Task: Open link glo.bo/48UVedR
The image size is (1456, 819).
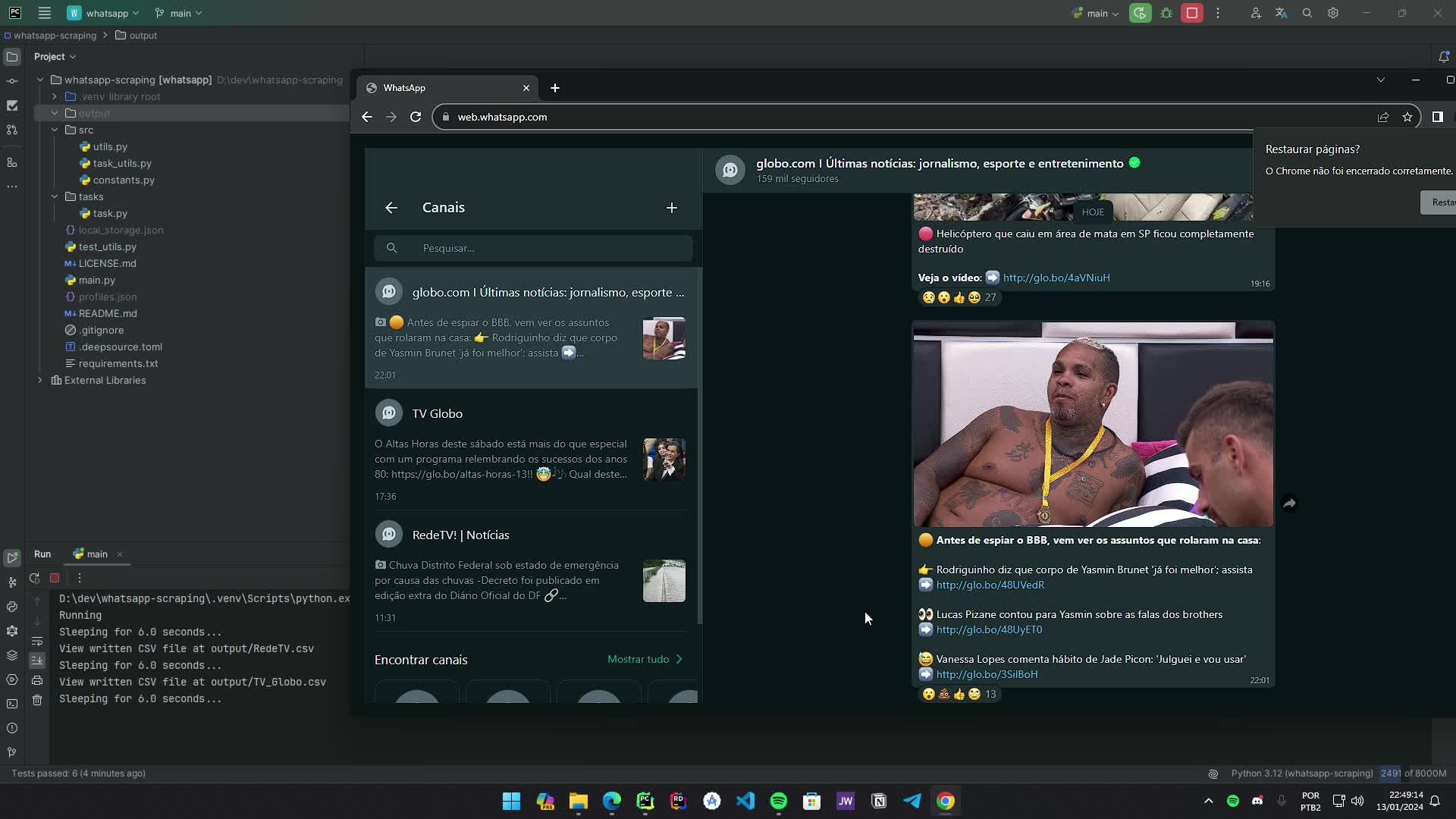Action: 990,585
